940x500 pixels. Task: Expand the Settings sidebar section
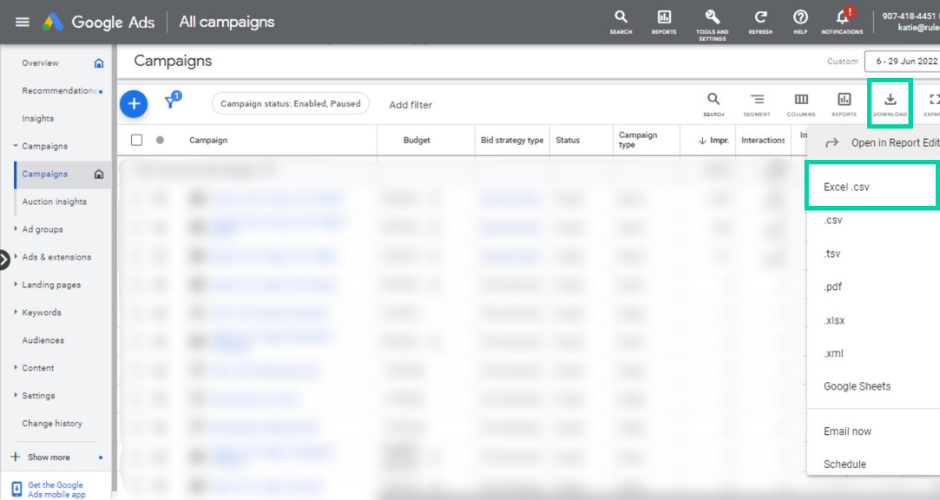(15, 396)
